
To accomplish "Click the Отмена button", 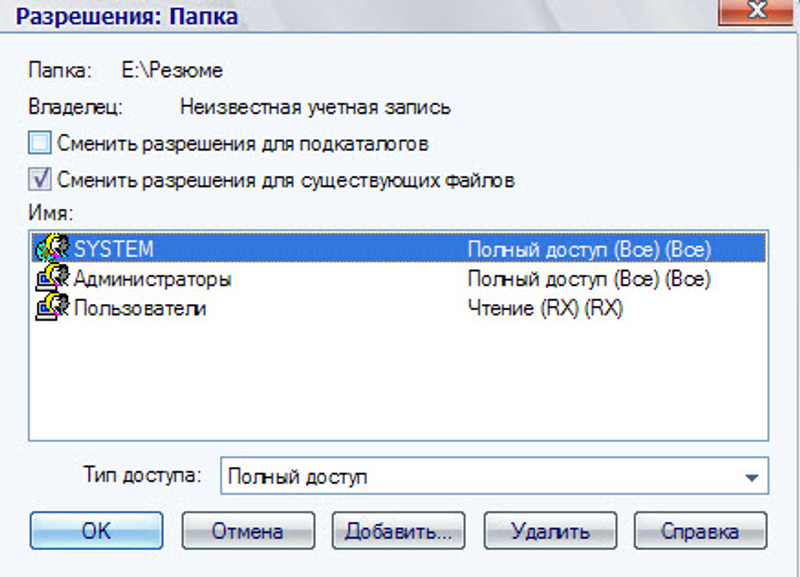I will (x=248, y=531).
